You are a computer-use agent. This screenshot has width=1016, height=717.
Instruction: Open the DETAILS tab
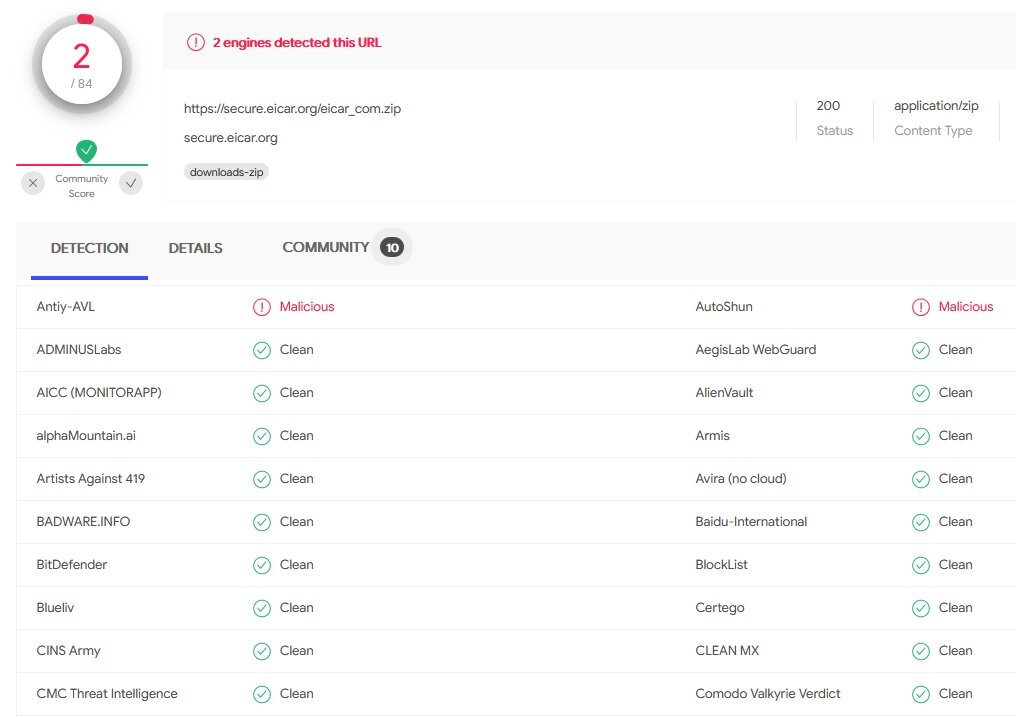pyautogui.click(x=195, y=248)
